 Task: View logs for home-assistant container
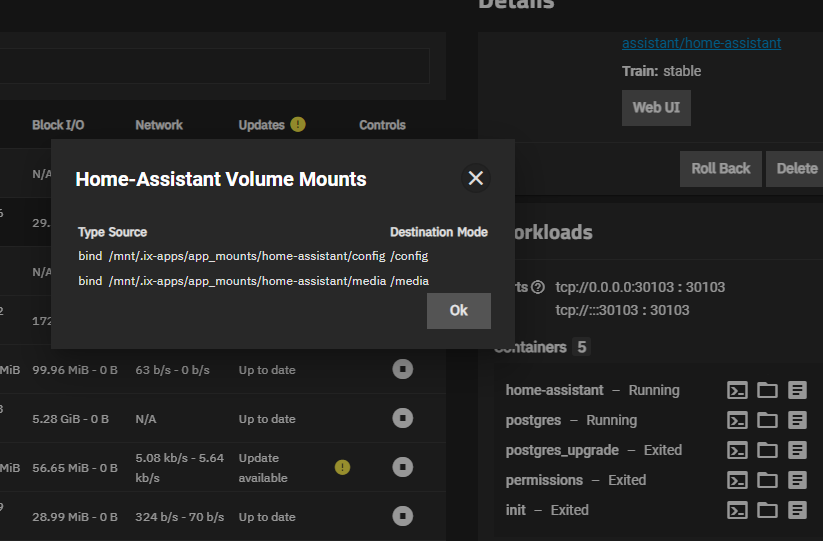pyautogui.click(x=797, y=390)
